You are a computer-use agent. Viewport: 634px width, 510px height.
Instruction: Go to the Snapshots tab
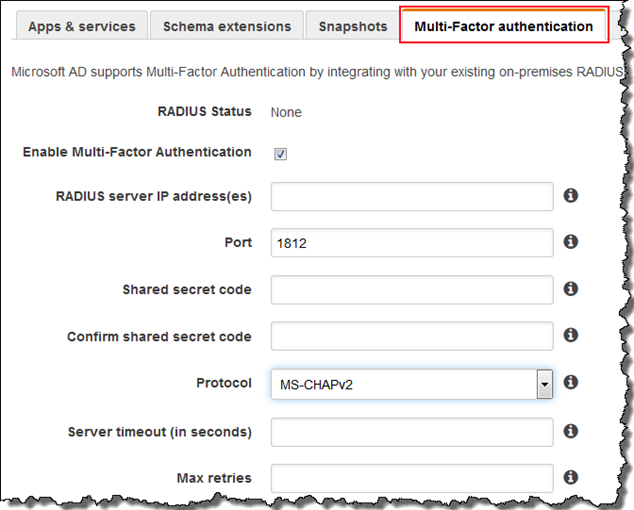(353, 26)
